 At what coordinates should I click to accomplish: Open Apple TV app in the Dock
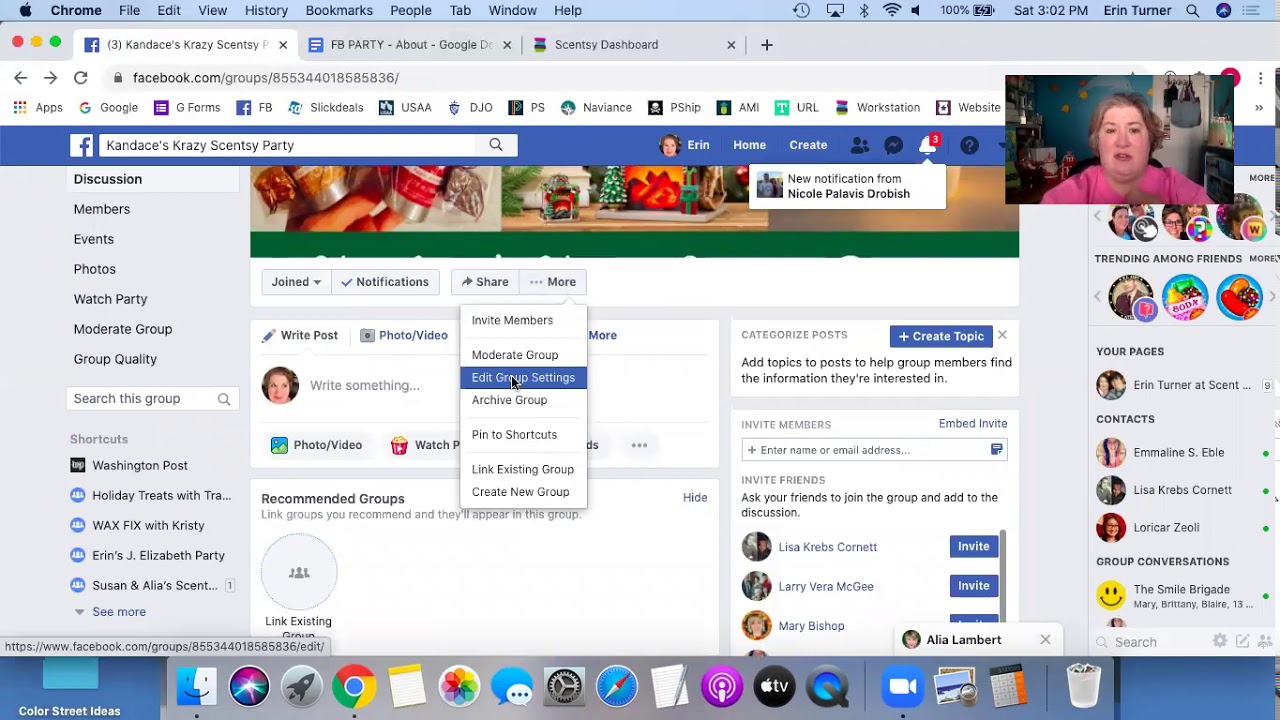click(775, 687)
